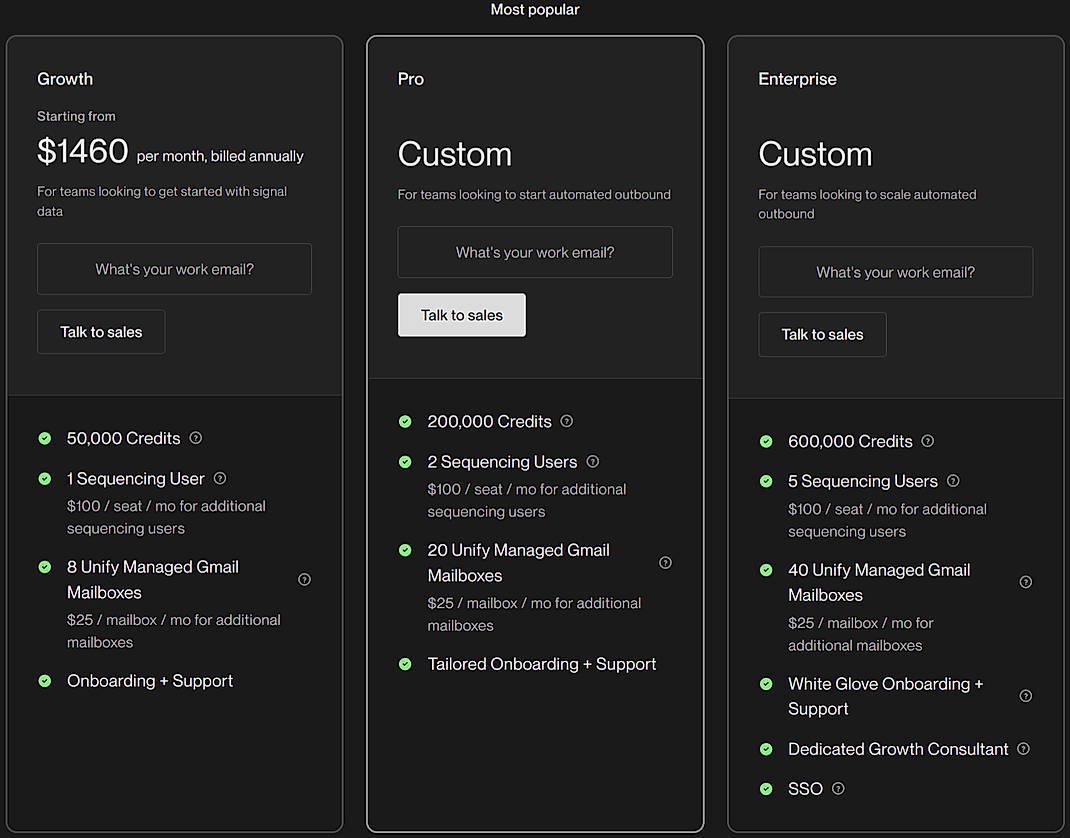Click Custom price in Pro card
Screen dimensions: 1070x838
(454, 154)
